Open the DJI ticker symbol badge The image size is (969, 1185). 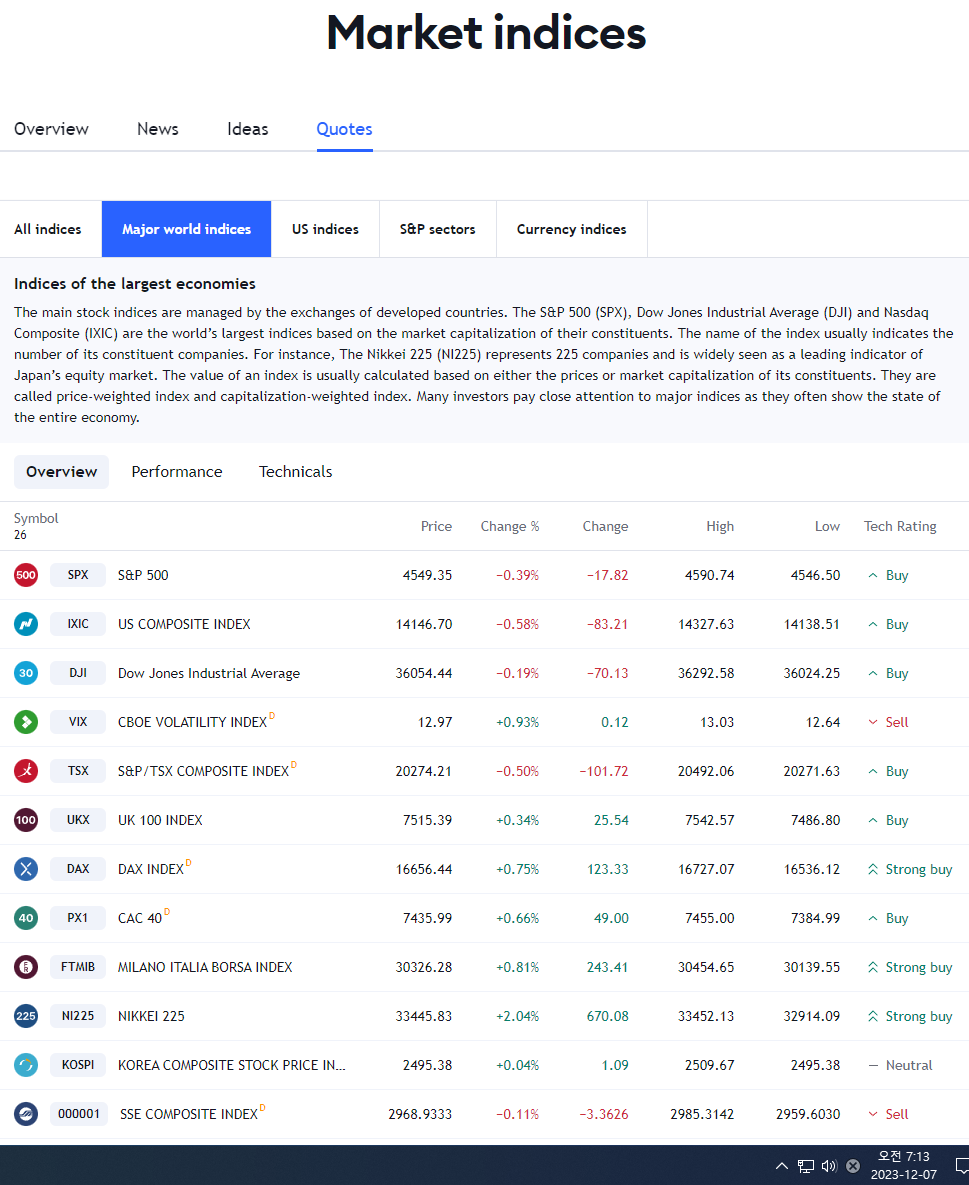[x=78, y=673]
